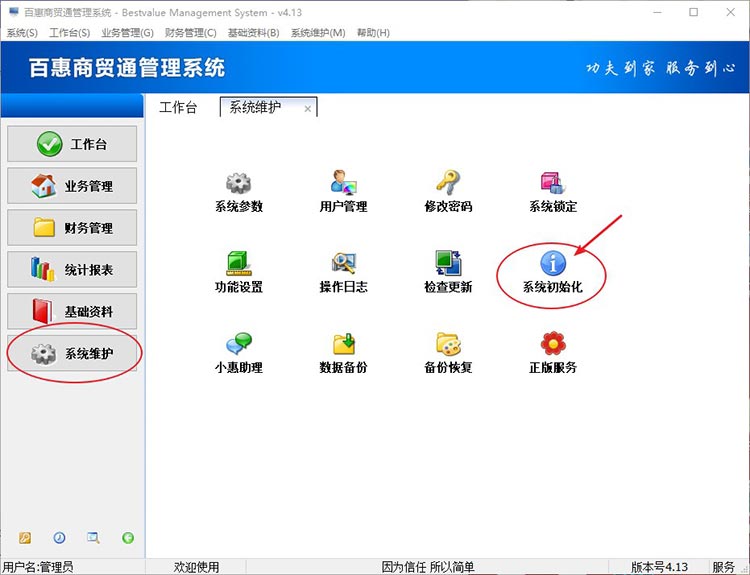Open the 工作台(S) menu
This screenshot has height=575, width=750.
pyautogui.click(x=69, y=33)
